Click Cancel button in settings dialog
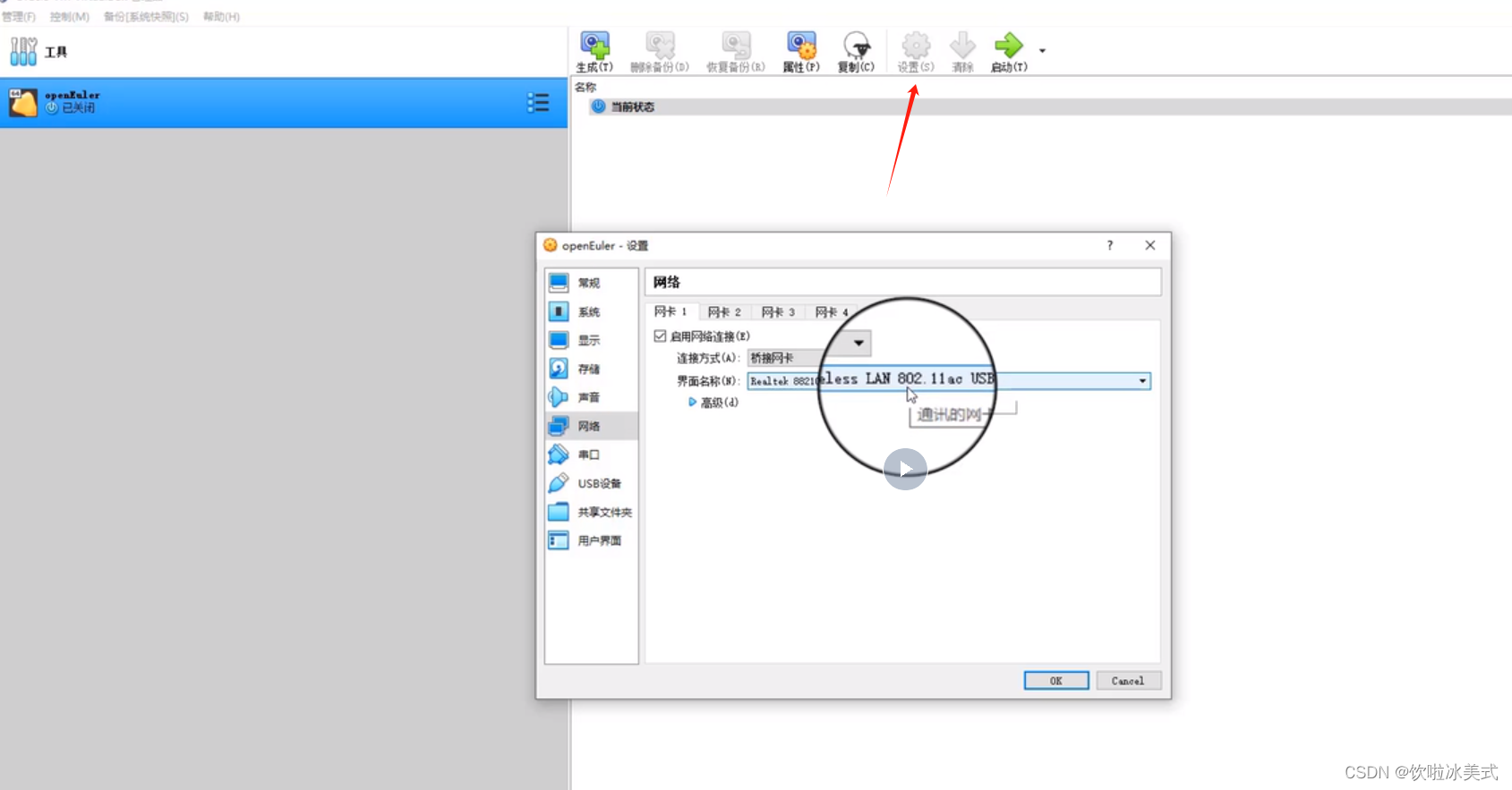 [1128, 681]
